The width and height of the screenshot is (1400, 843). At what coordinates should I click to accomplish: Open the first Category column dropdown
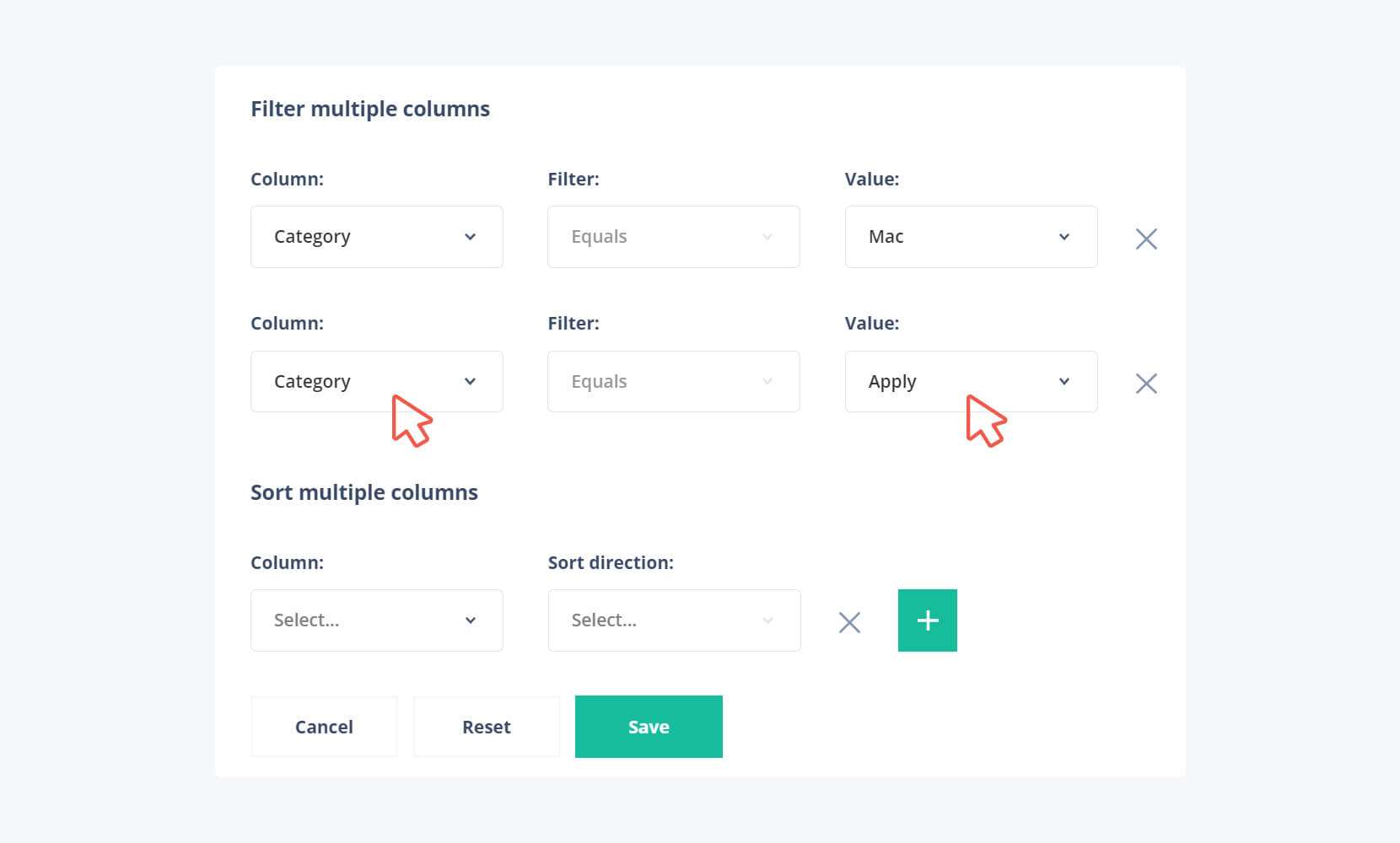tap(376, 237)
